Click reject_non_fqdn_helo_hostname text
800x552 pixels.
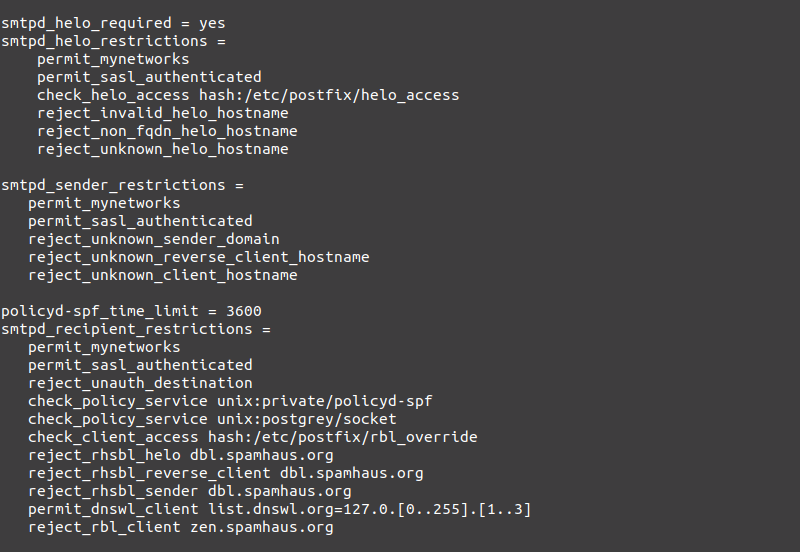(167, 131)
